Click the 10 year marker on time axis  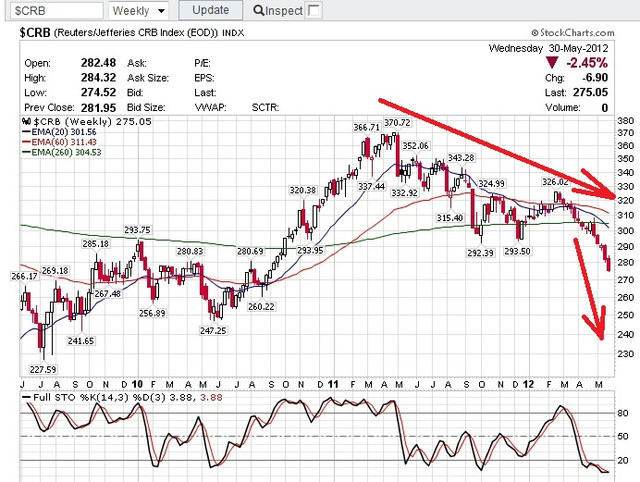point(138,384)
